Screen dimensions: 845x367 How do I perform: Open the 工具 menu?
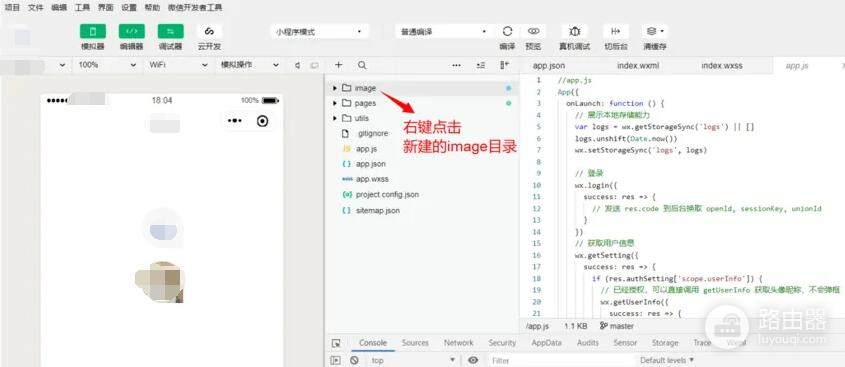82,8
